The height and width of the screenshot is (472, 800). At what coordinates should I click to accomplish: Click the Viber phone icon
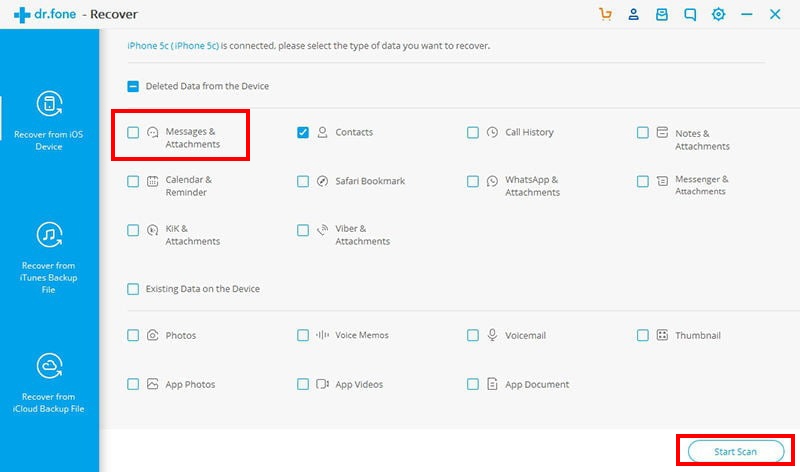[x=322, y=230]
